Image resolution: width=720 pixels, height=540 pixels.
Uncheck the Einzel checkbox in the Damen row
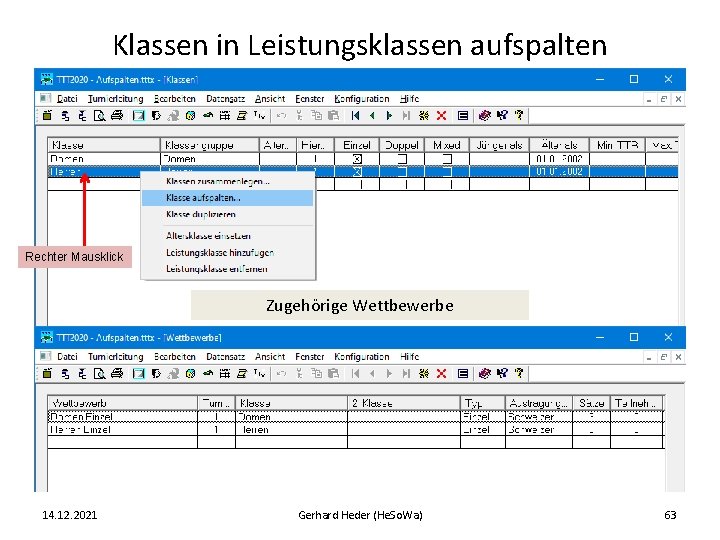click(x=357, y=159)
